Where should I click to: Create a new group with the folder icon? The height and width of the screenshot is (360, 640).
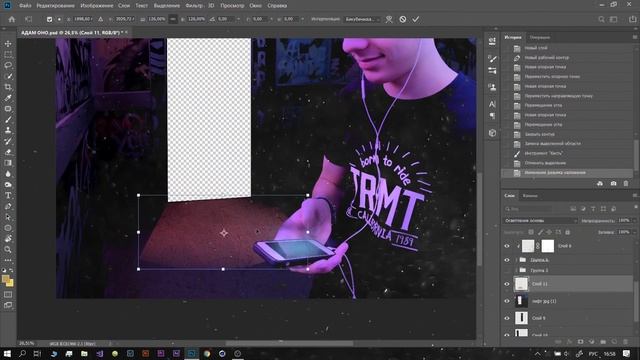(x=603, y=341)
